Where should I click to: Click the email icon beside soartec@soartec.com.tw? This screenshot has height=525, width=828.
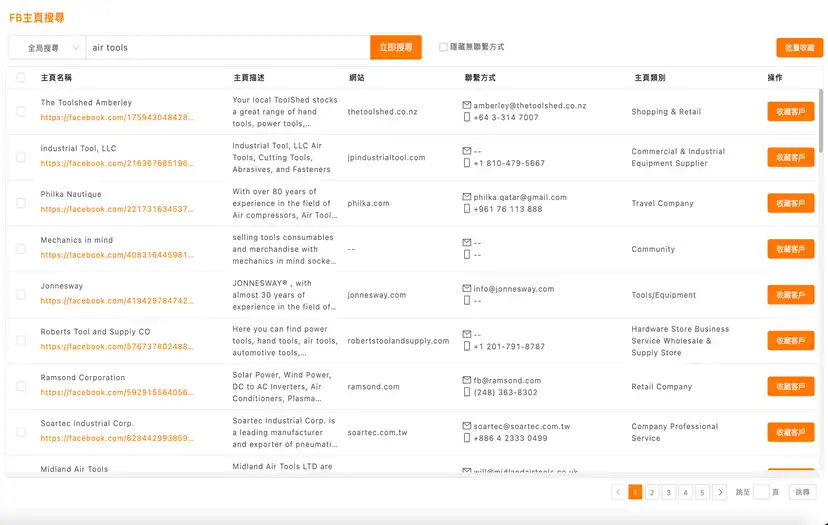click(467, 426)
